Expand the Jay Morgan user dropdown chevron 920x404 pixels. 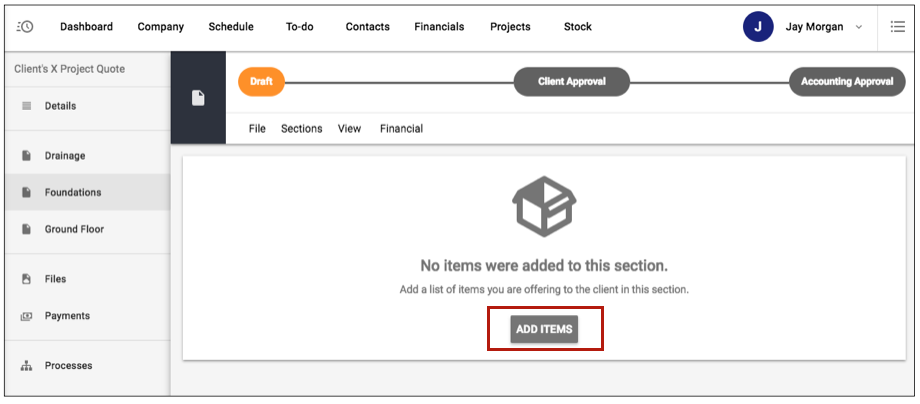858,28
